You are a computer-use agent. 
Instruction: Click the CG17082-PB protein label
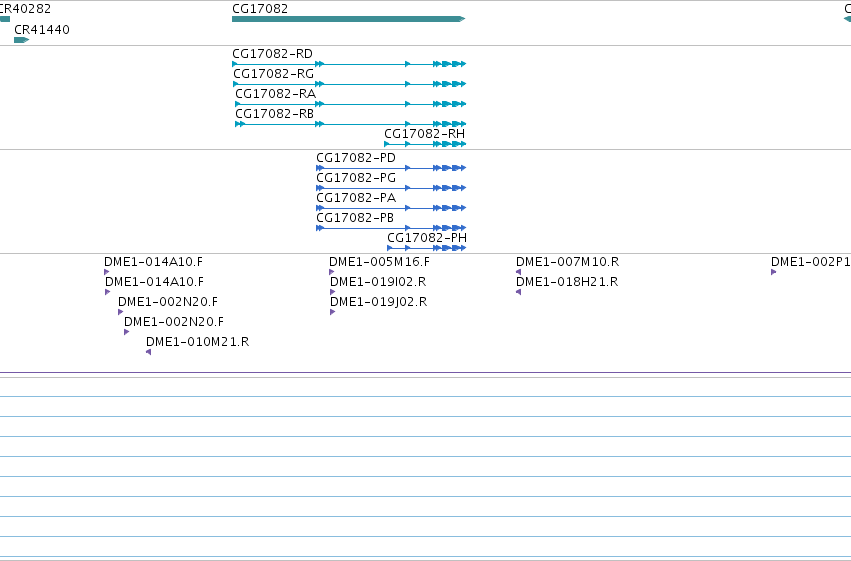(355, 218)
